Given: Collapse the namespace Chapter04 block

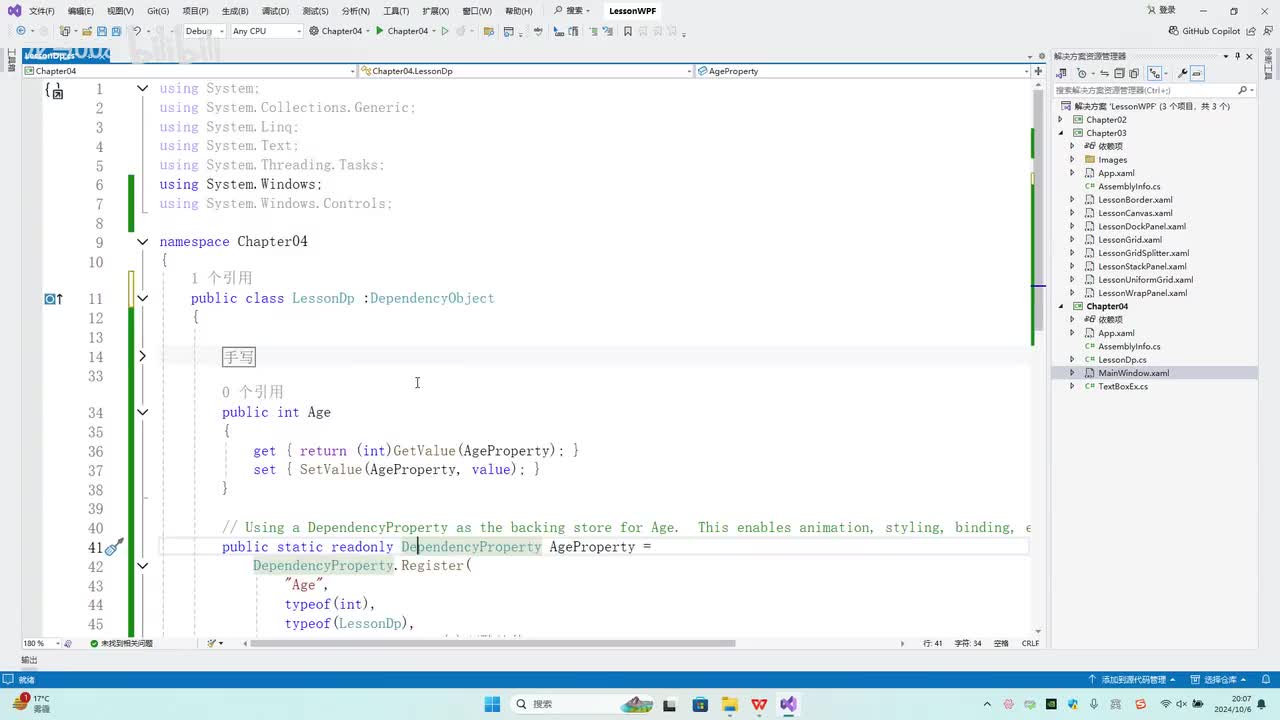Looking at the screenshot, I should pos(142,241).
